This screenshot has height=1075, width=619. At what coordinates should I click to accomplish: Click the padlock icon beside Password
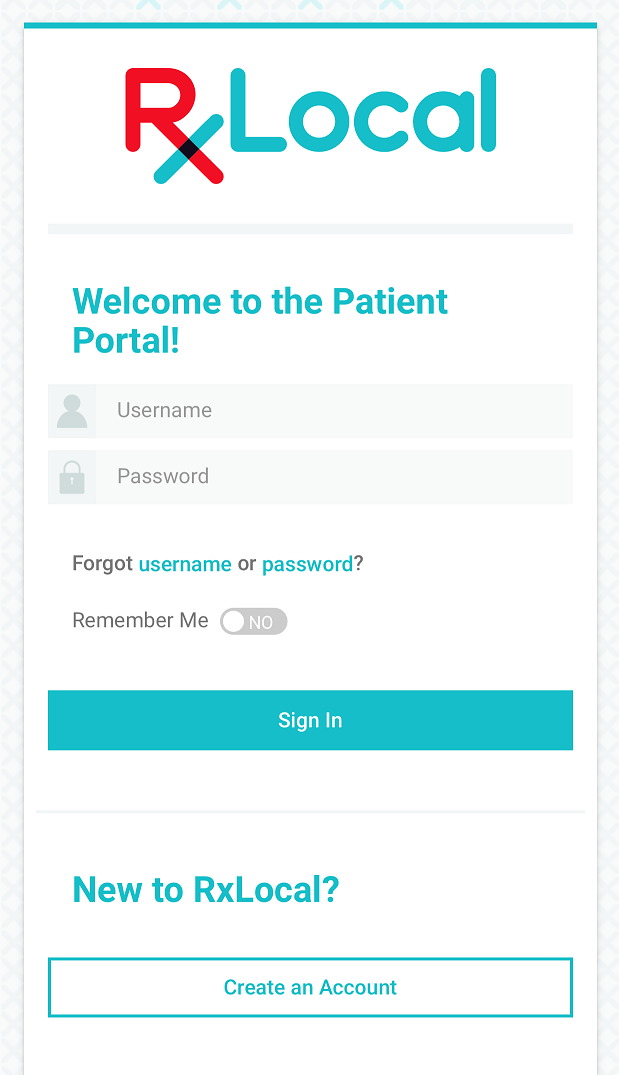[72, 477]
